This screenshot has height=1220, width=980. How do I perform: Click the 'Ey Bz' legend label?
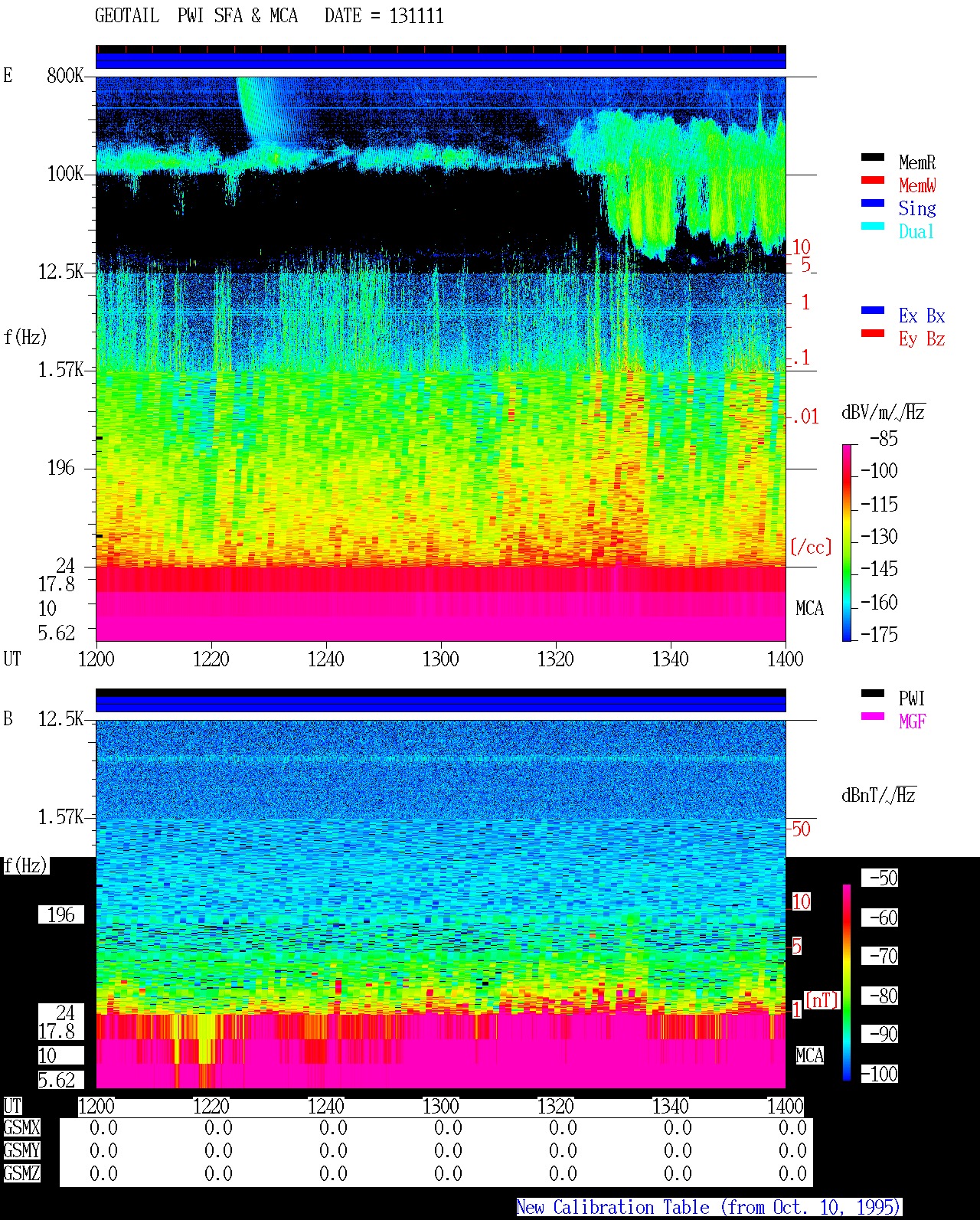(922, 339)
